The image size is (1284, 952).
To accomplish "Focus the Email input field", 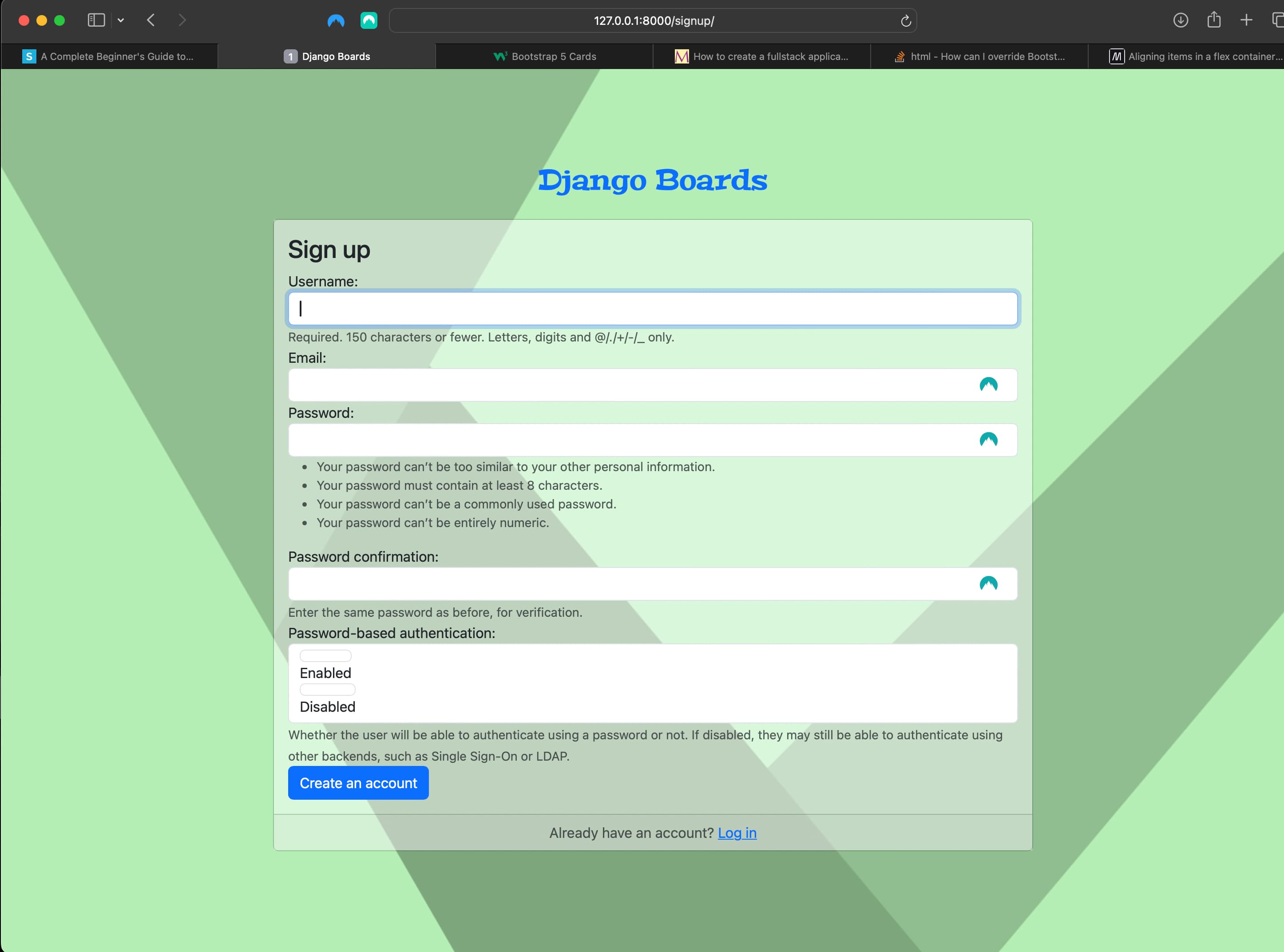I will [x=653, y=385].
